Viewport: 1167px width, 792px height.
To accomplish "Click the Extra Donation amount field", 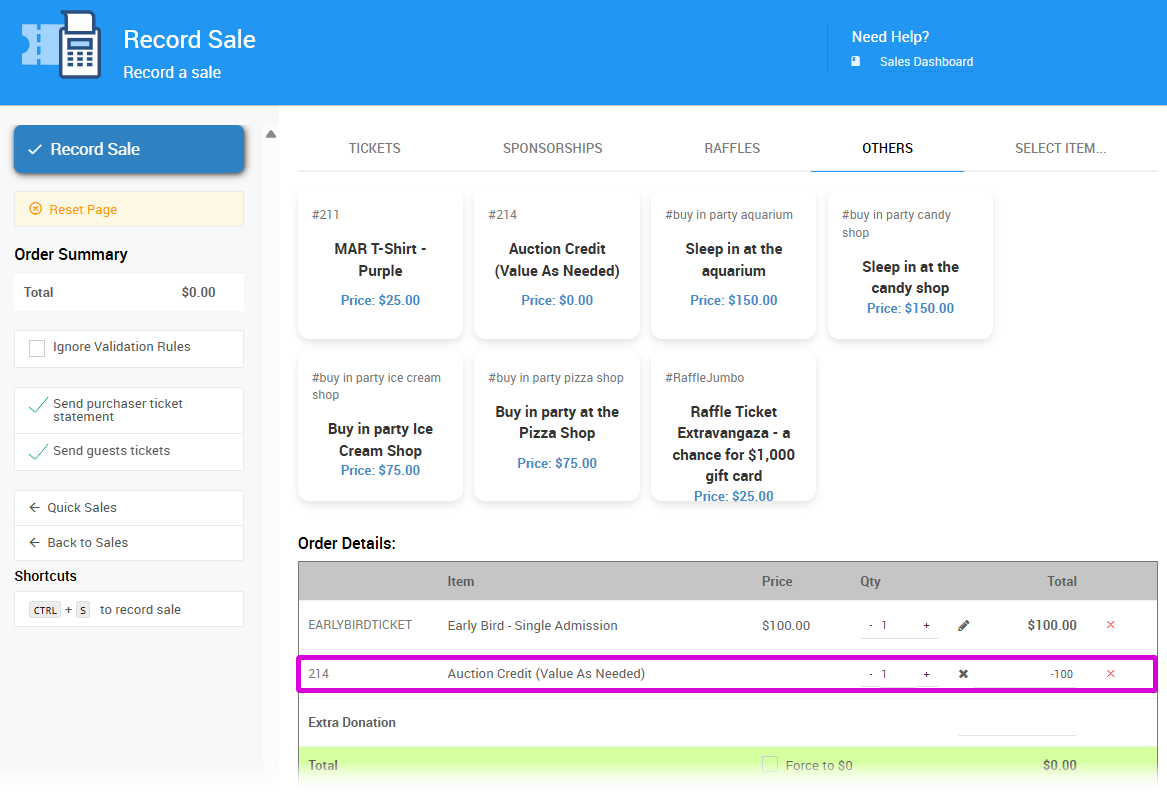I will tap(1016, 723).
